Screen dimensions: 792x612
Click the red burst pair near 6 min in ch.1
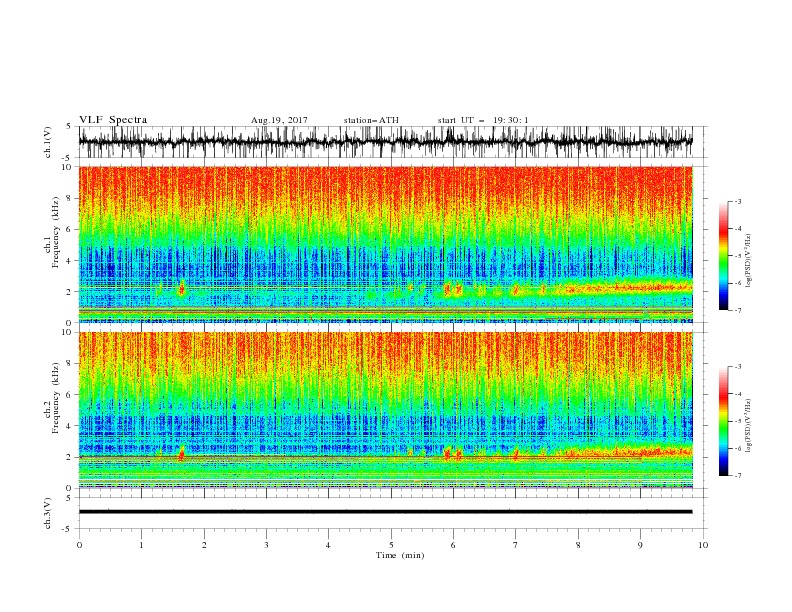[x=453, y=290]
